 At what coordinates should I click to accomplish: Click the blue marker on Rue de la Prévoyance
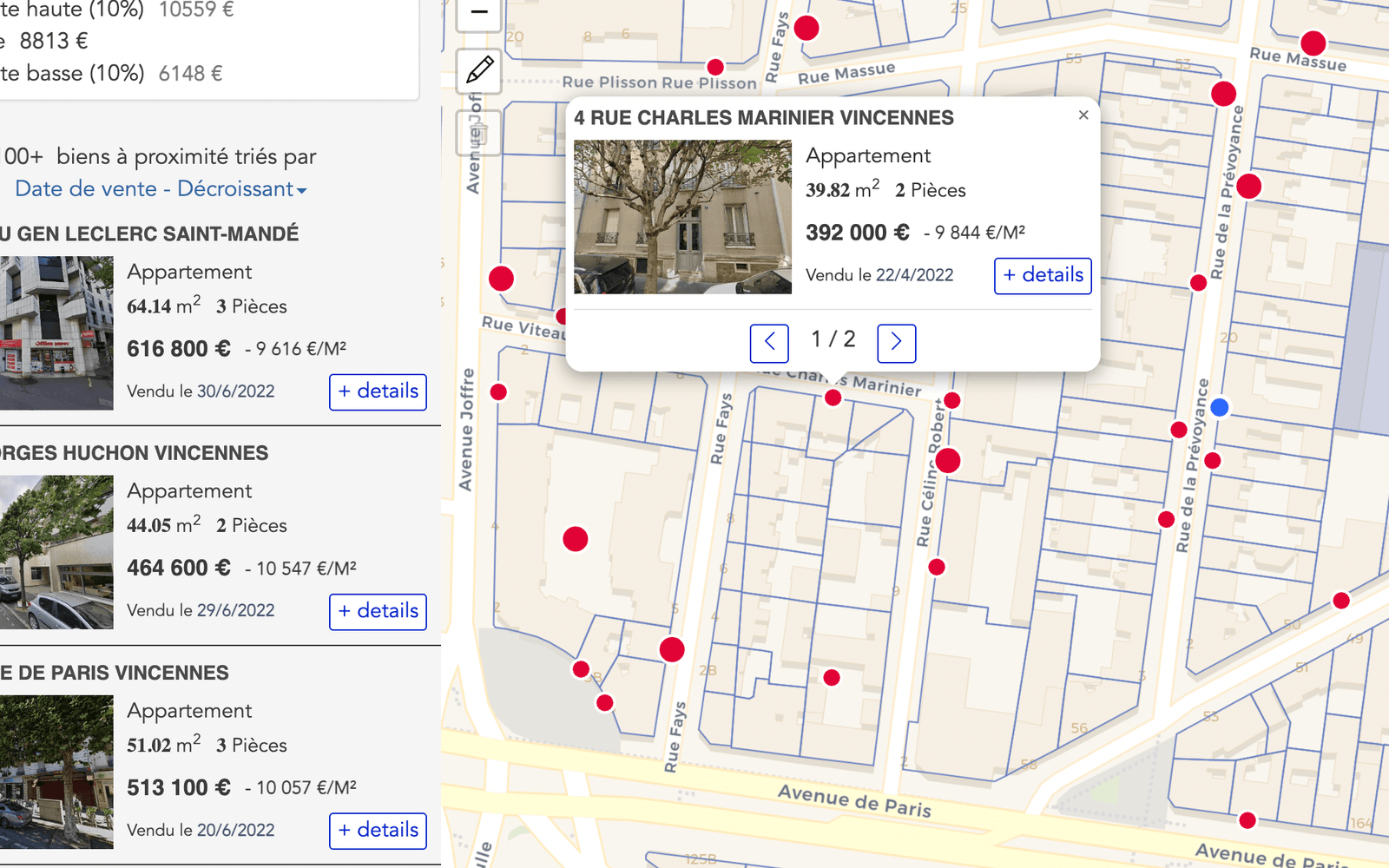point(1221,406)
